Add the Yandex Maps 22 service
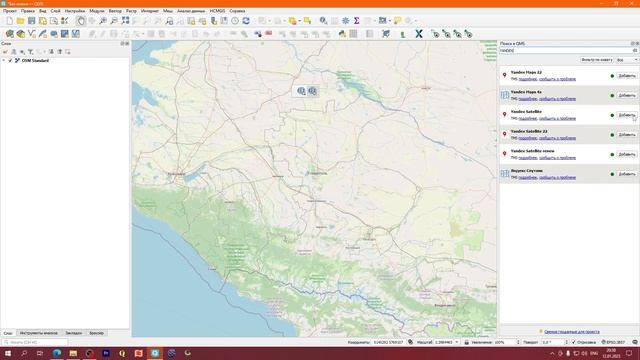The height and width of the screenshot is (360, 640). click(627, 76)
